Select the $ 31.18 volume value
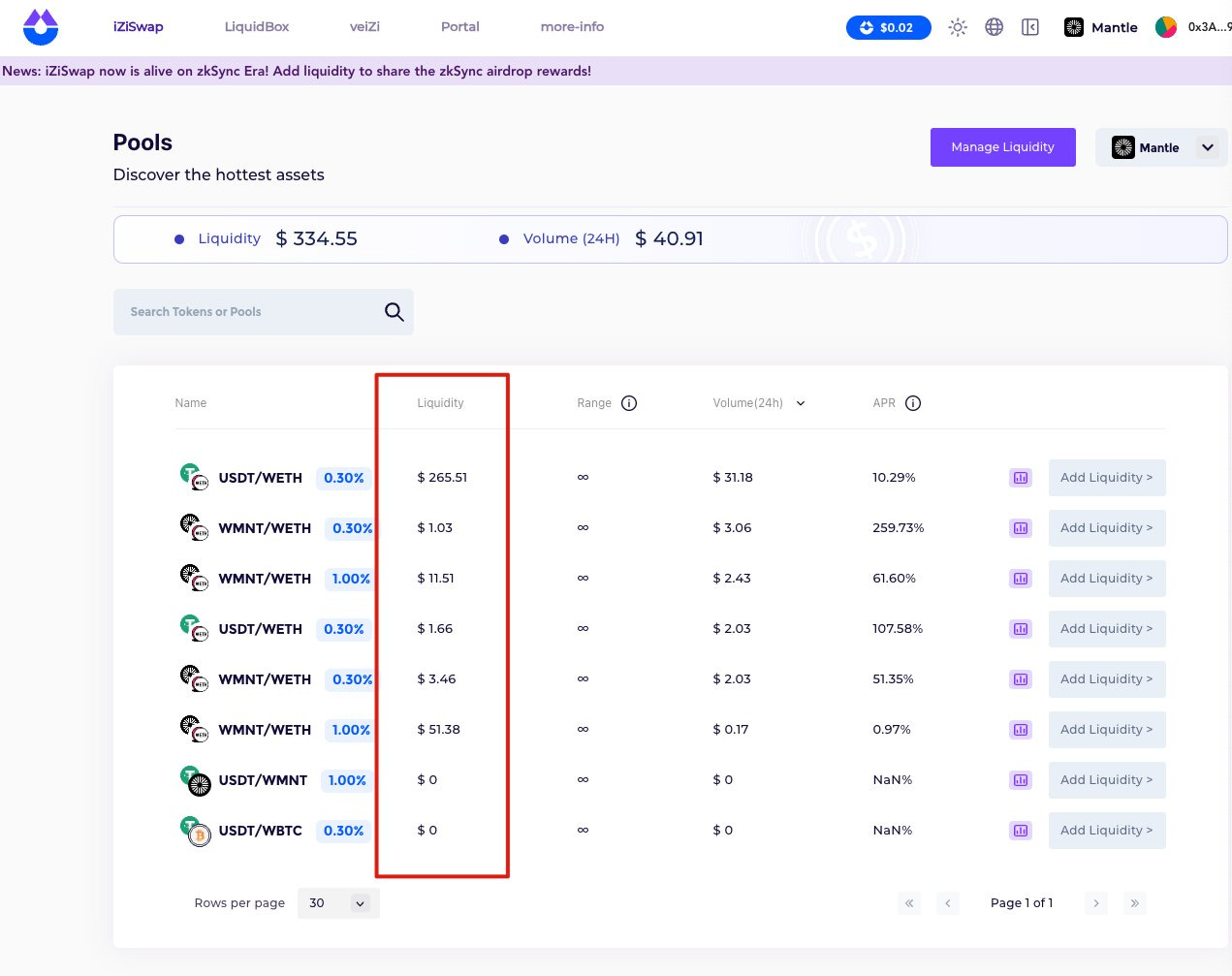 click(x=733, y=478)
